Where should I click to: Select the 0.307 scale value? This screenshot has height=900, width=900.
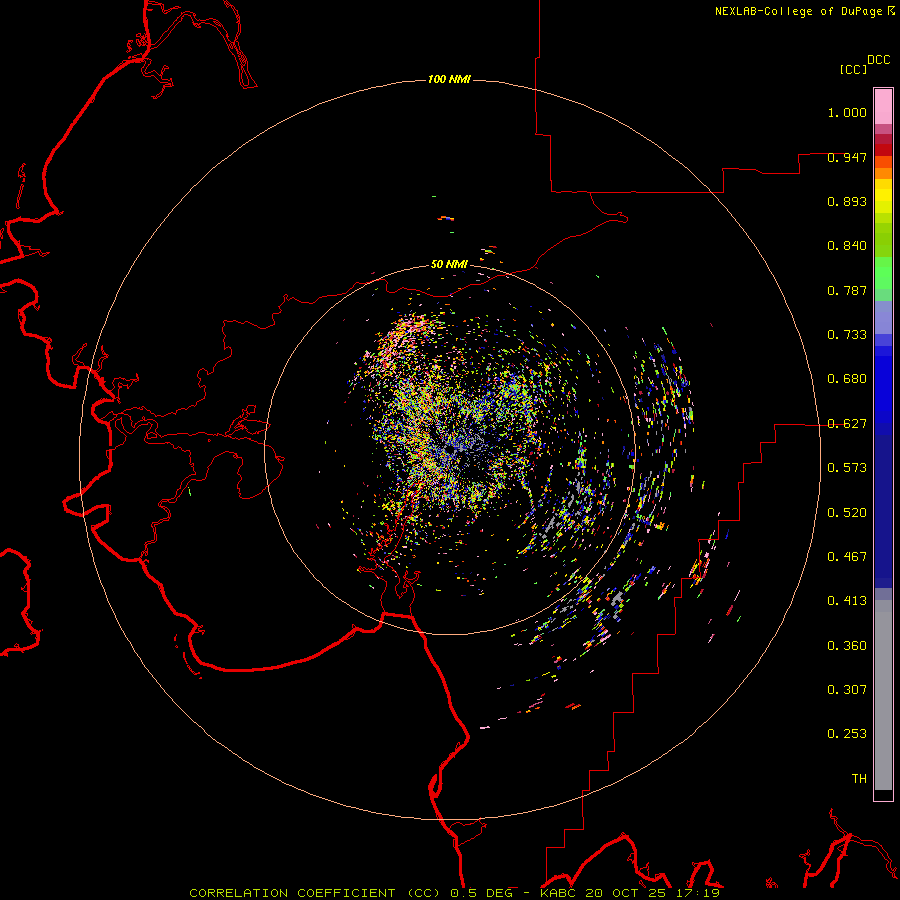pyautogui.click(x=847, y=690)
